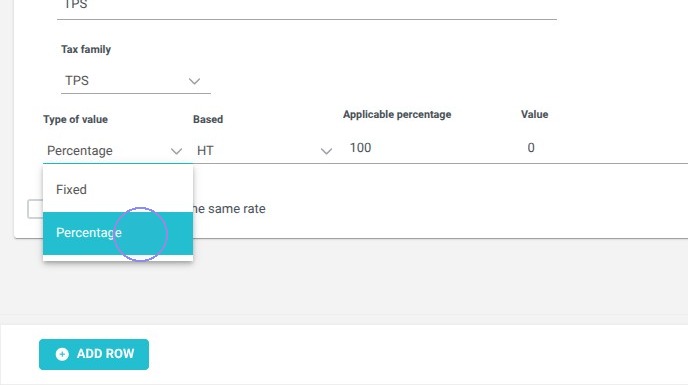Choose Percentage from the dropdown list
Image resolution: width=688 pixels, height=385 pixels.
click(x=118, y=233)
